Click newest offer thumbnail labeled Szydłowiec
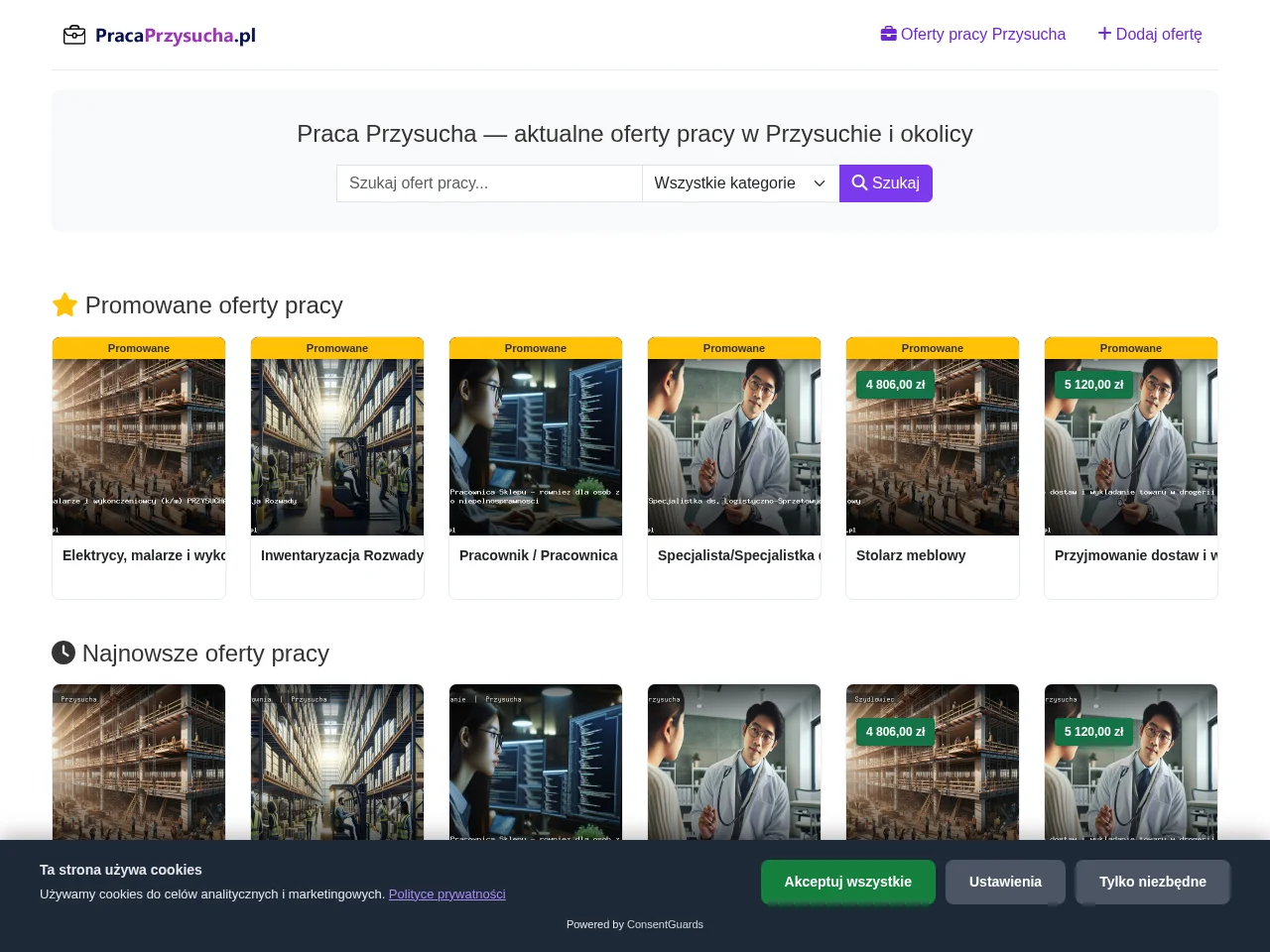 [x=933, y=764]
